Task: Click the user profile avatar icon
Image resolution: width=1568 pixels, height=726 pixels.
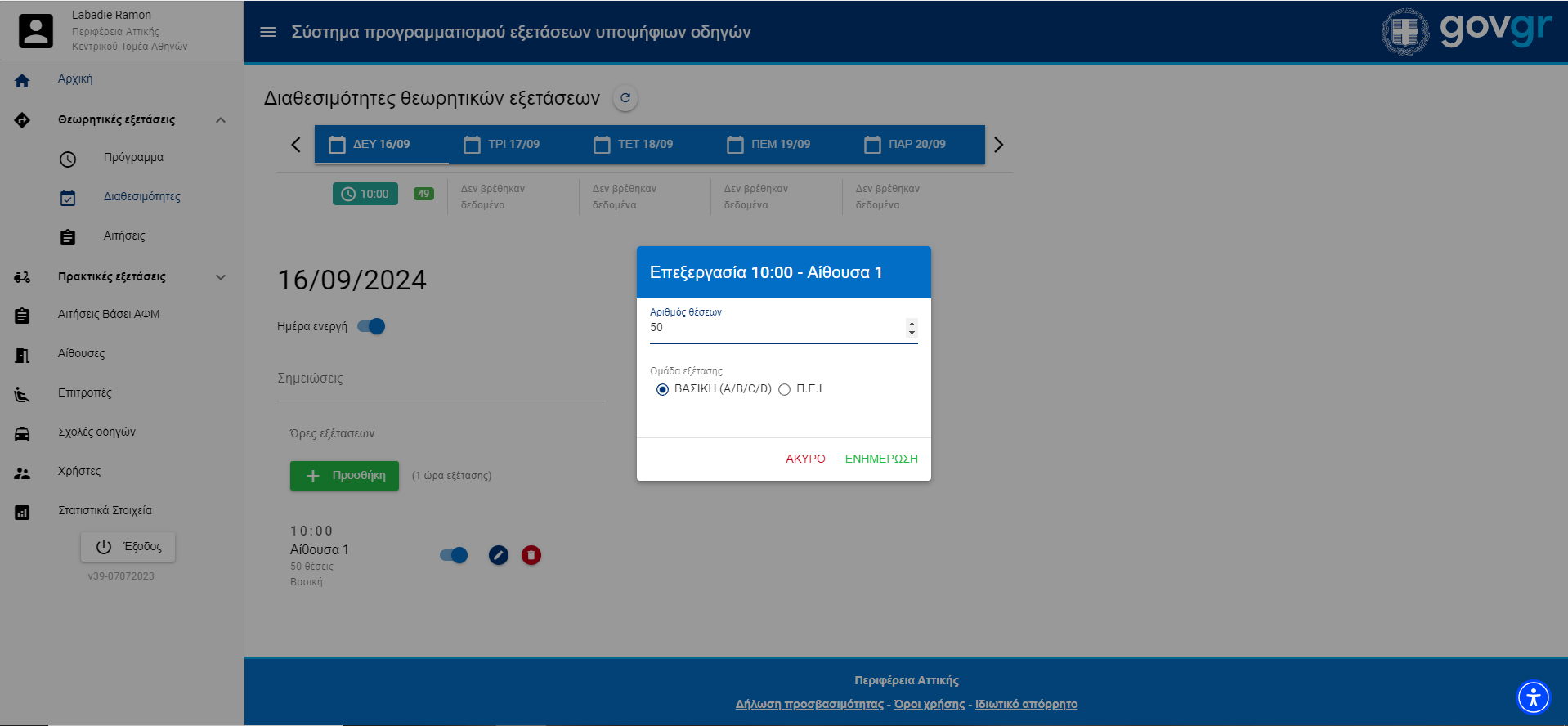Action: (36, 31)
